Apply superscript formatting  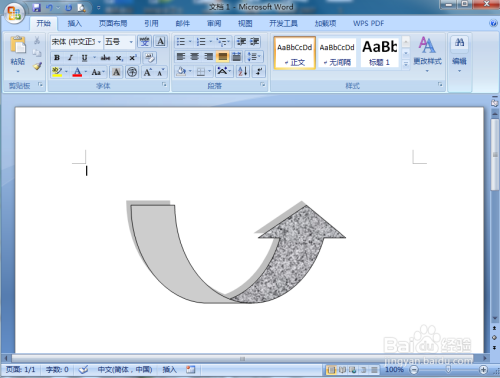coord(133,58)
